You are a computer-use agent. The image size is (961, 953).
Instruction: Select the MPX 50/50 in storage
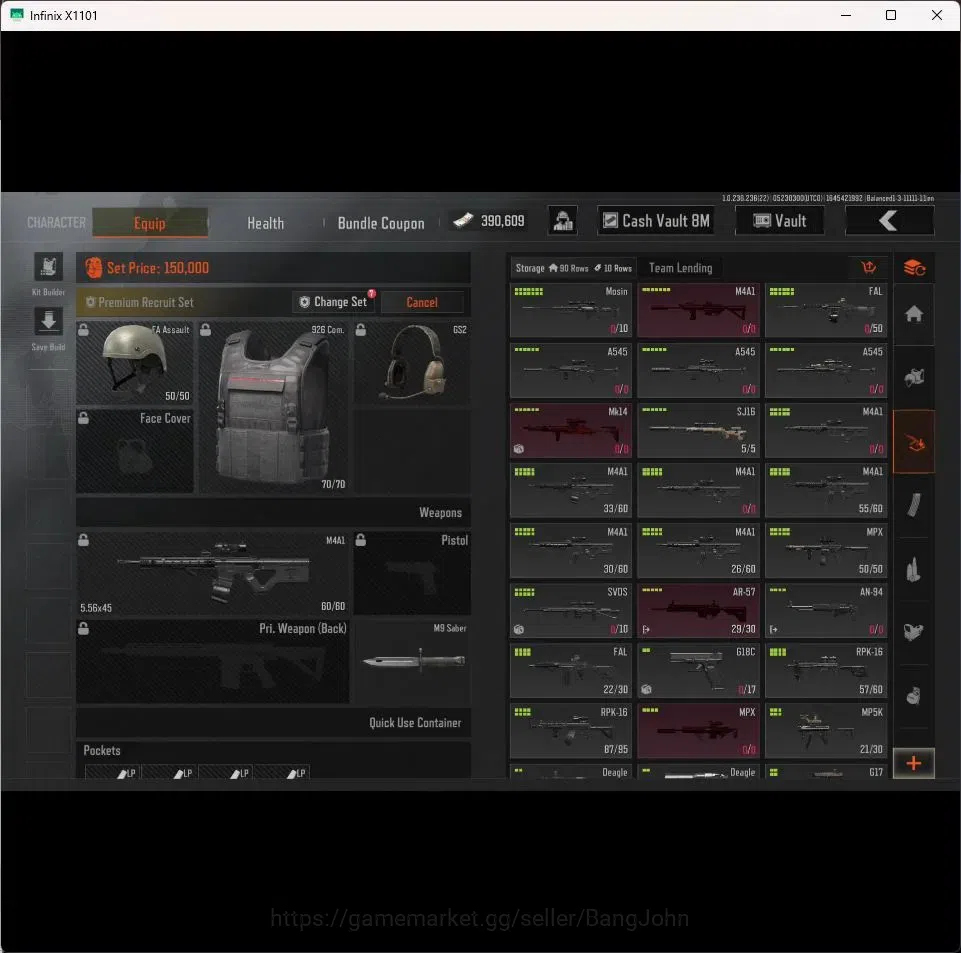click(x=826, y=550)
